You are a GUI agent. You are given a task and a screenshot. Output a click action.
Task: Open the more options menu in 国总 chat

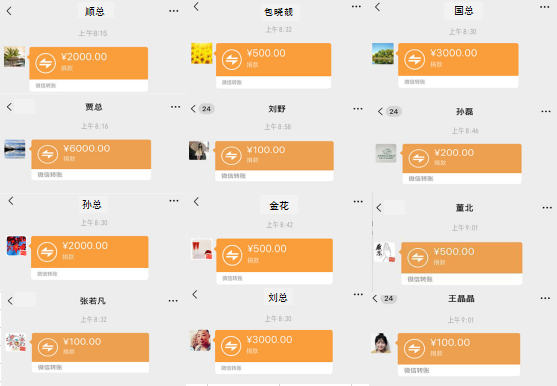point(545,7)
